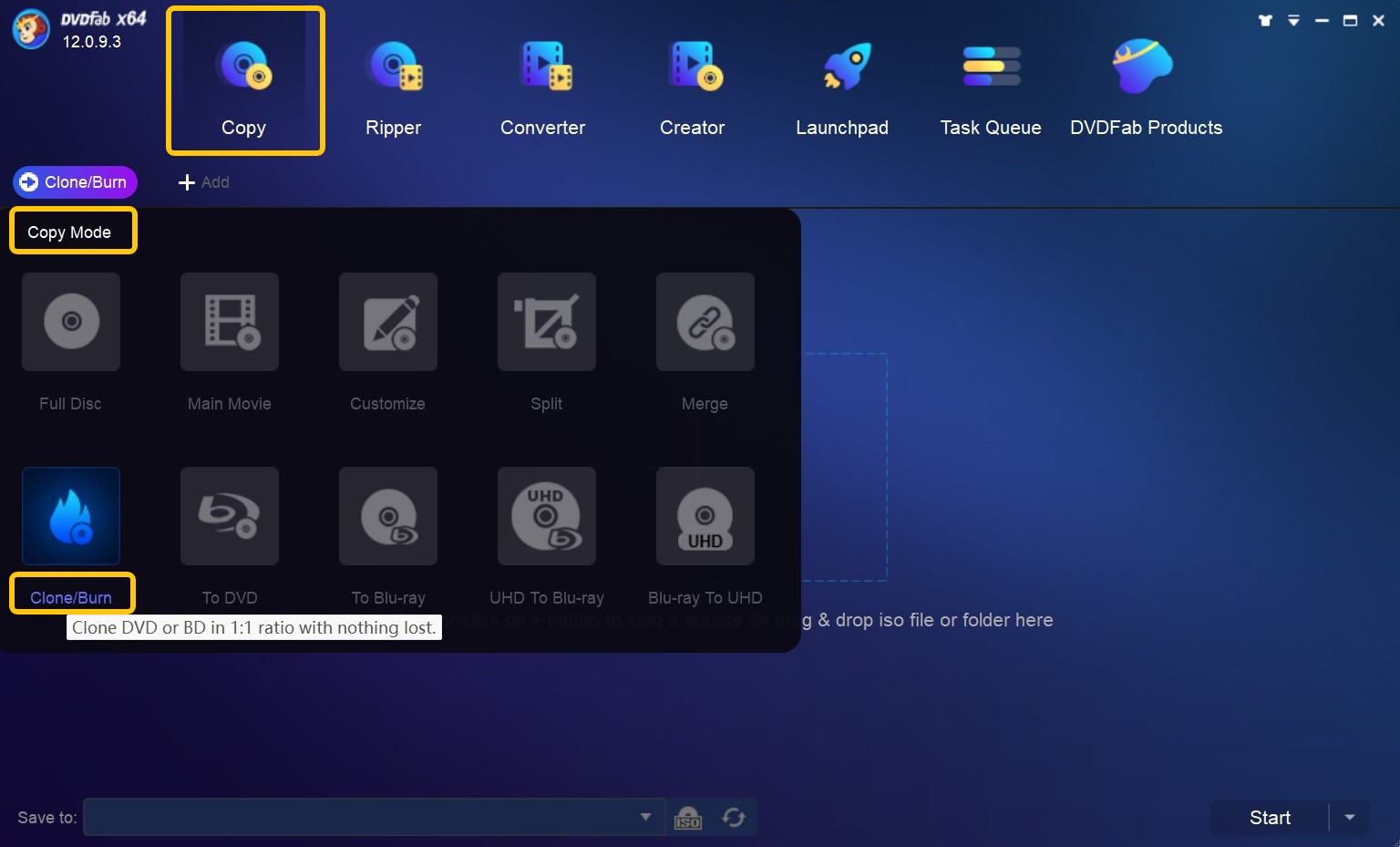The image size is (1400, 847).
Task: Choose the Main Movie mode icon
Action: tap(230, 322)
